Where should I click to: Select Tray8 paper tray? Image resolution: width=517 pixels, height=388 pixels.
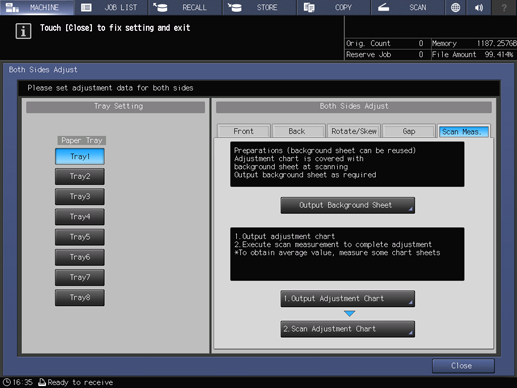[80, 297]
